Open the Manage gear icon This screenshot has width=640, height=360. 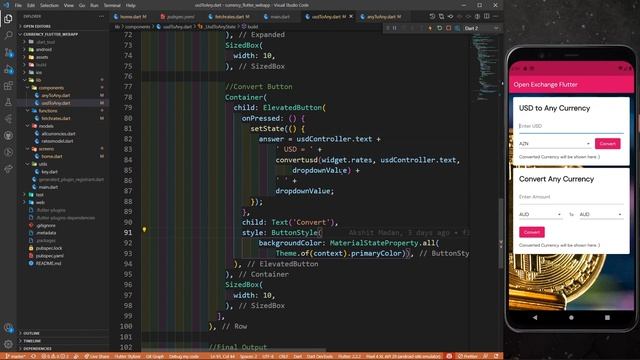(8, 344)
